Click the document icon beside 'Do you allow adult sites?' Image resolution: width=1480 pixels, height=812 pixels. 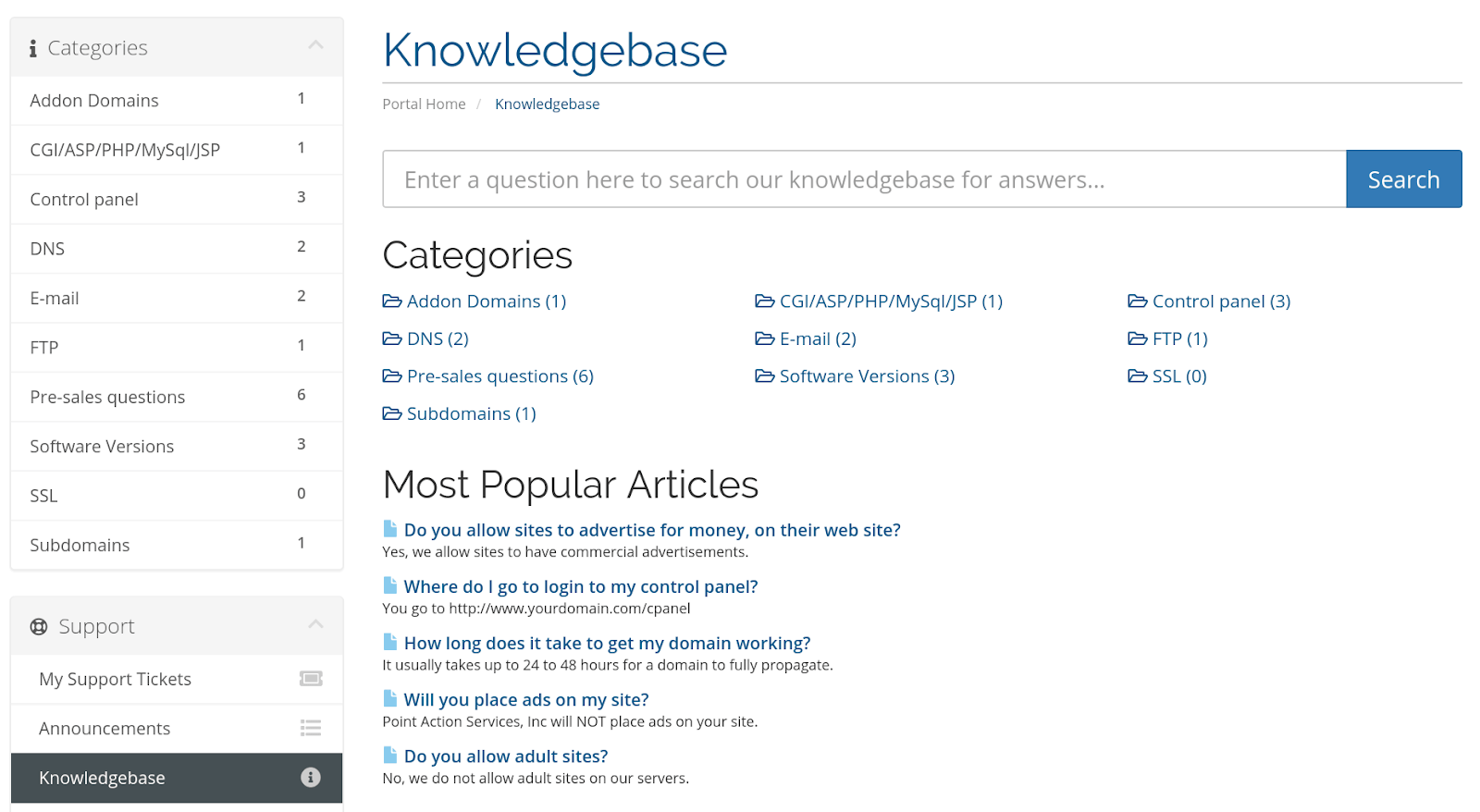click(390, 756)
